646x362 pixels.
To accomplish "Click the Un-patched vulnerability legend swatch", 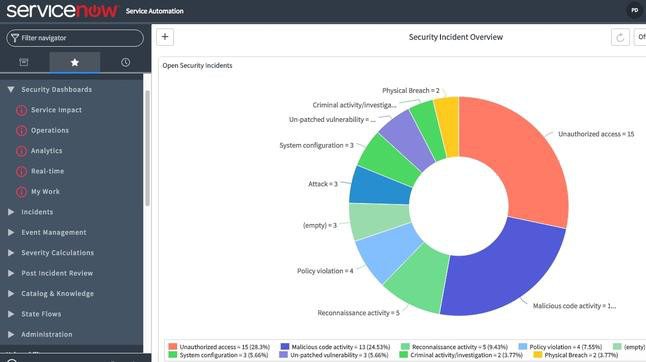I will click(x=283, y=355).
